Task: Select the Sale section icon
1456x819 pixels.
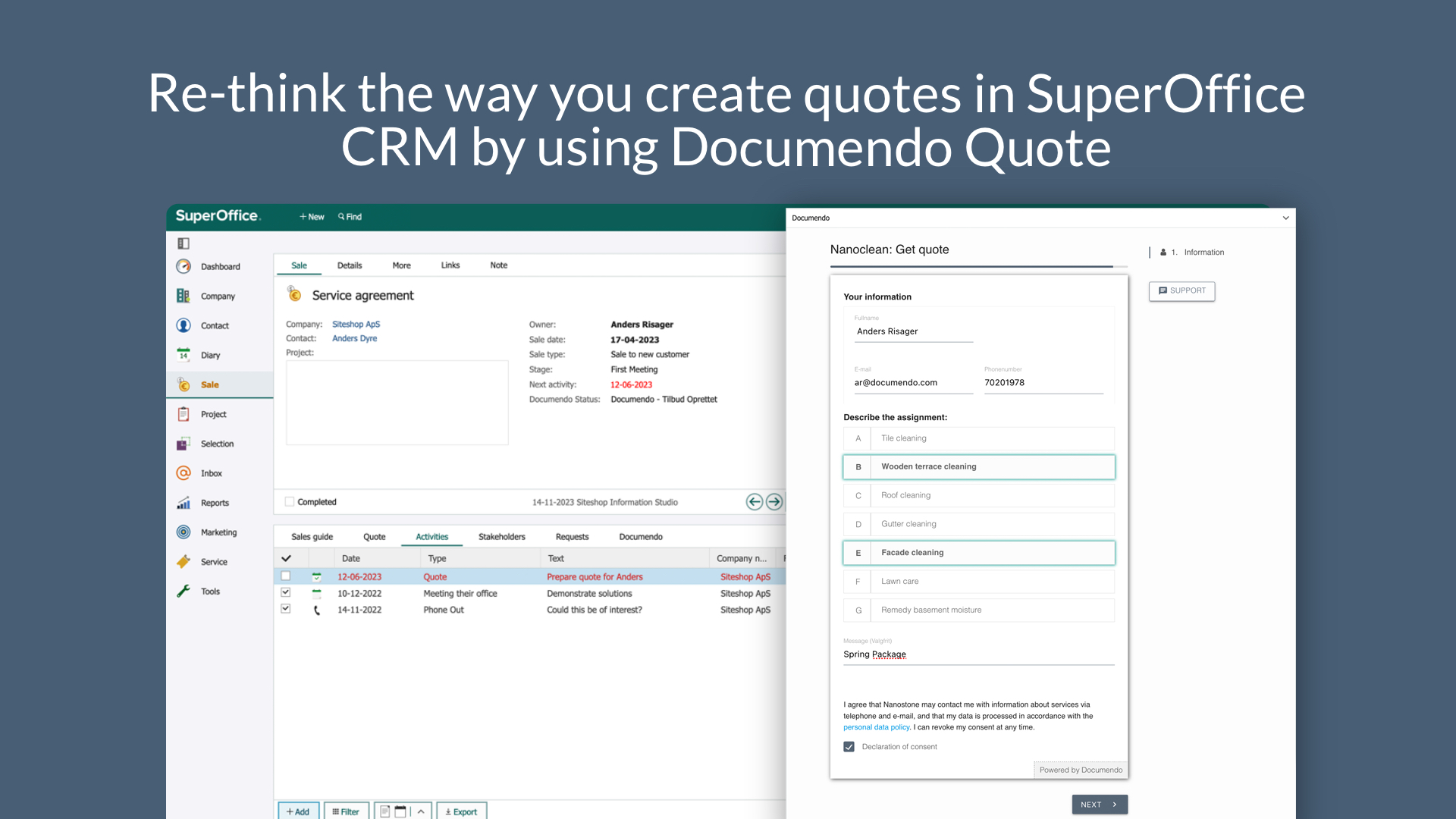Action: point(184,384)
